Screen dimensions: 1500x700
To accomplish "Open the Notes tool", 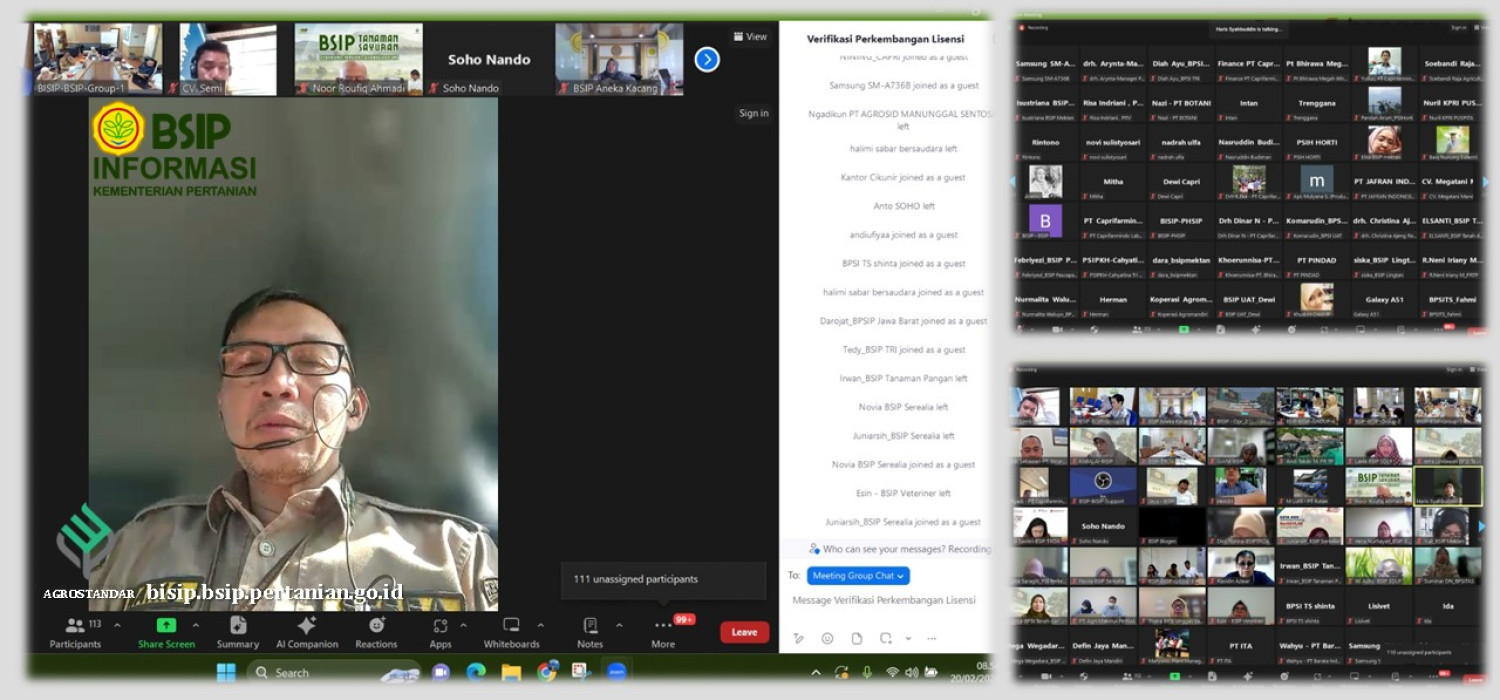I will (x=590, y=625).
